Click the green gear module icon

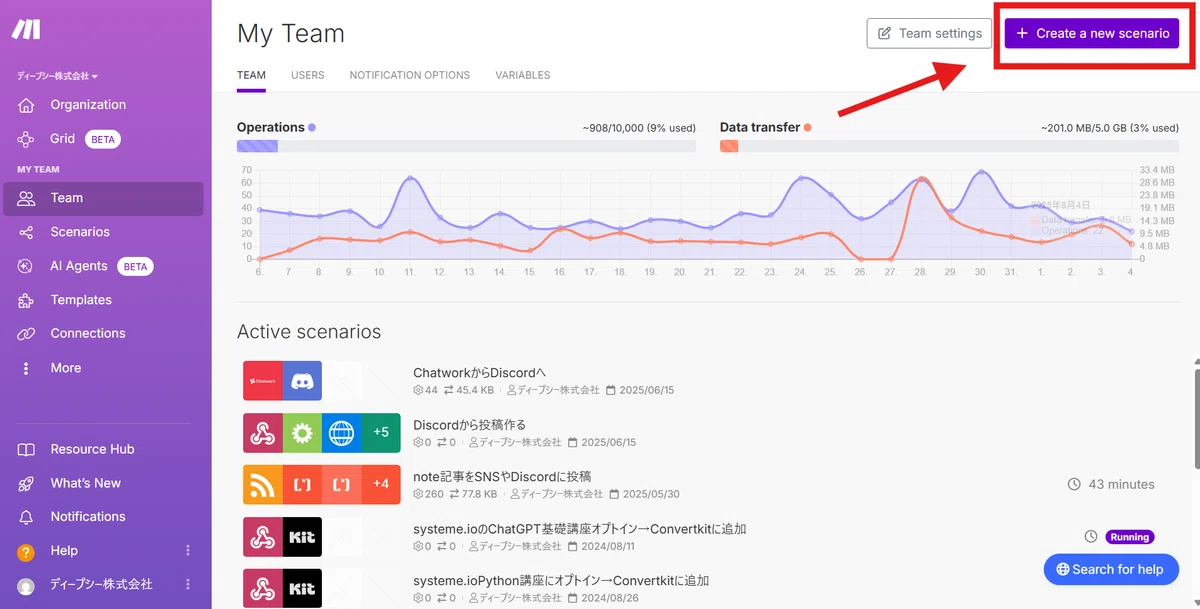coord(302,433)
